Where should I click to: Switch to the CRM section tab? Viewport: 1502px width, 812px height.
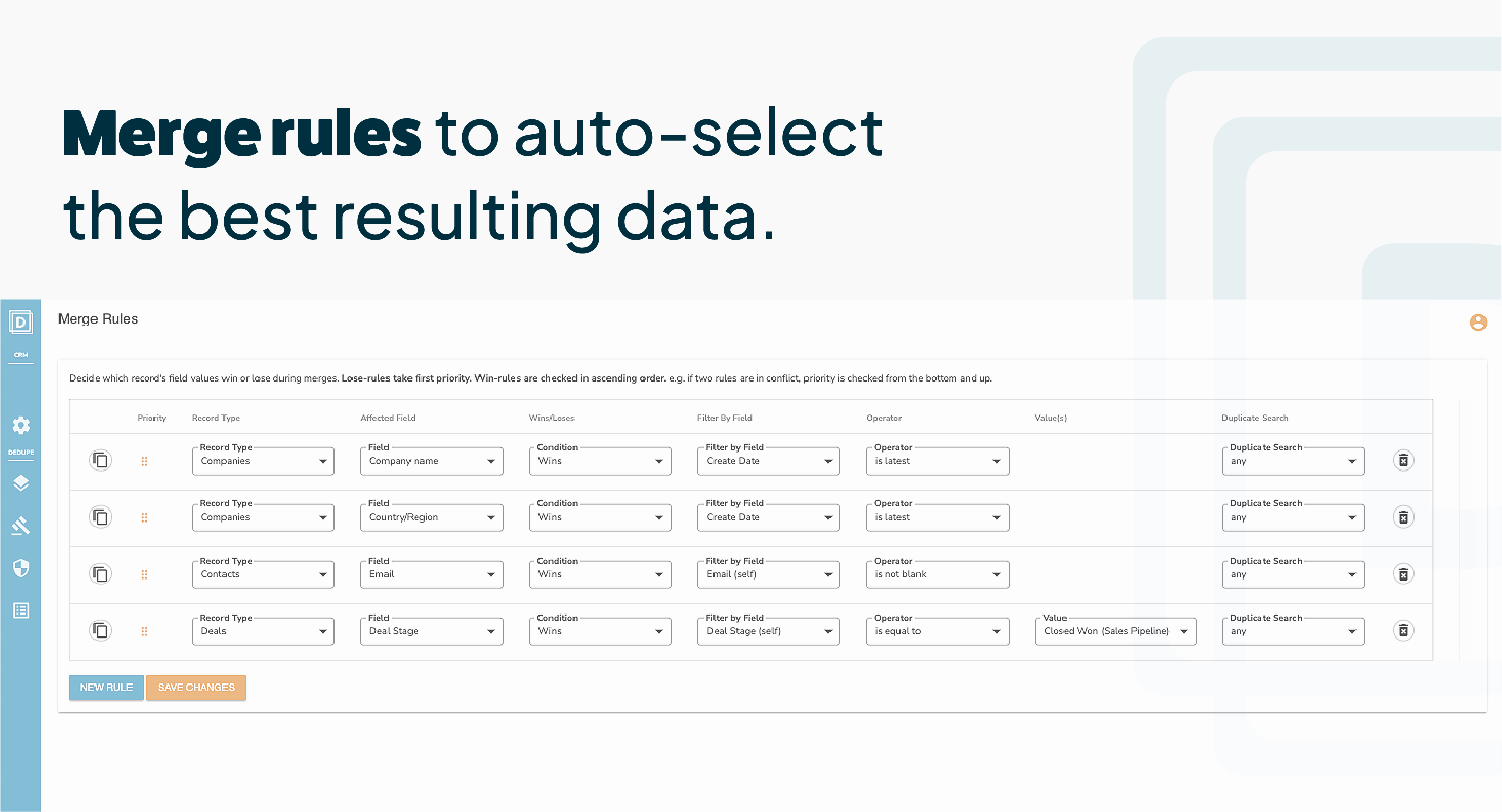click(x=21, y=355)
